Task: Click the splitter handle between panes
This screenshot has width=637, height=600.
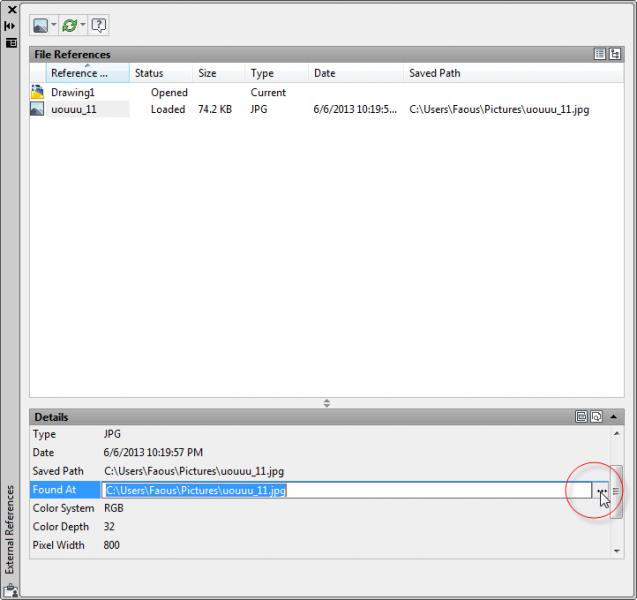Action: click(327, 403)
